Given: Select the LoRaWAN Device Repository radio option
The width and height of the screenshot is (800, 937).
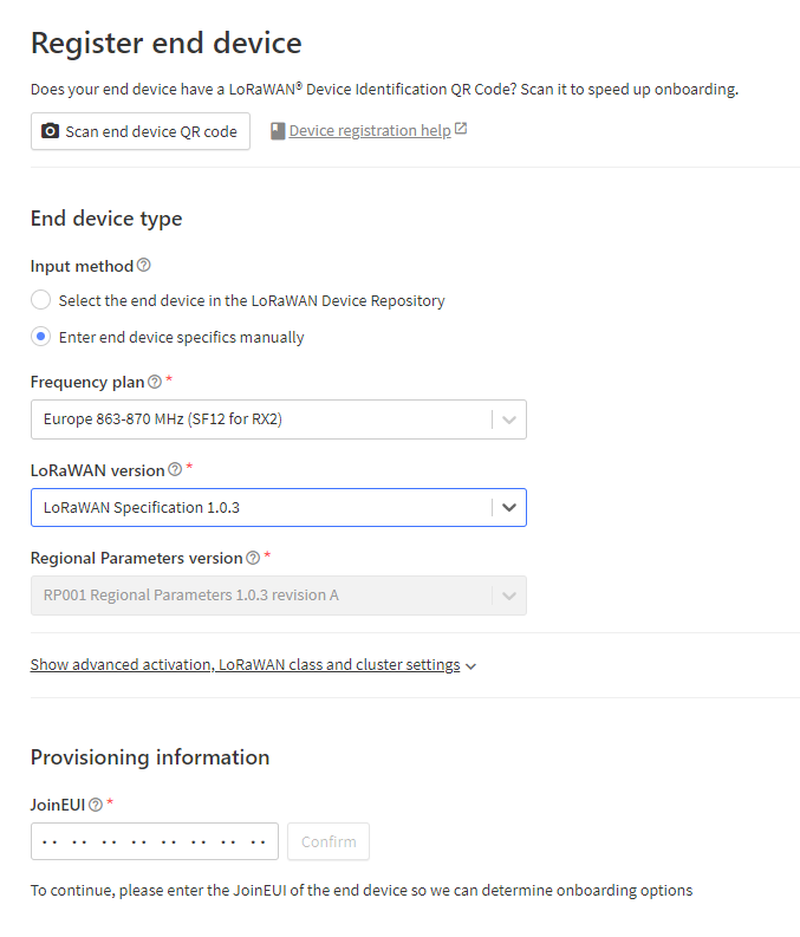Looking at the screenshot, I should click(40, 300).
